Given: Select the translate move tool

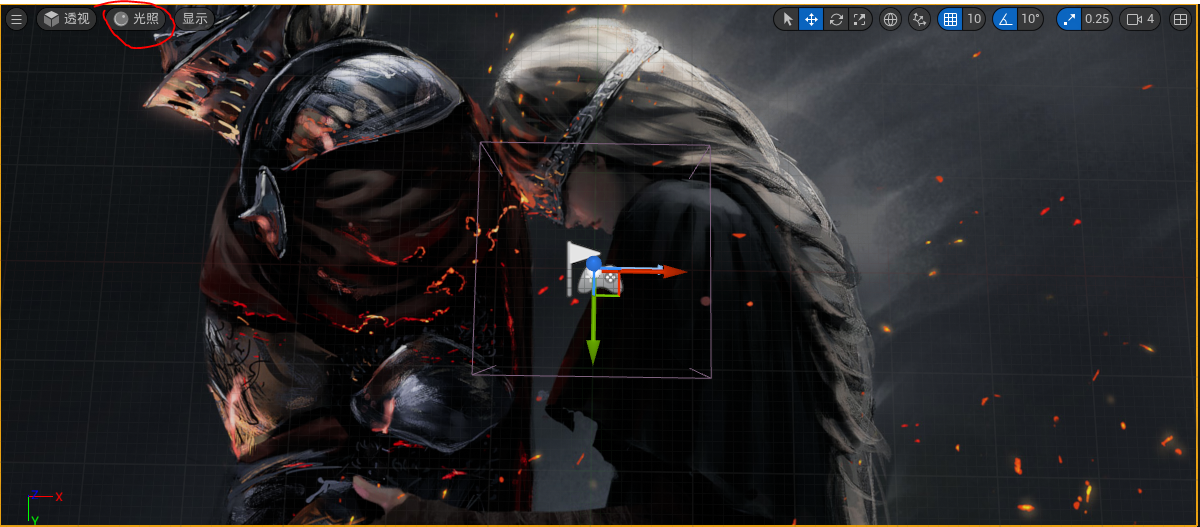Looking at the screenshot, I should point(811,19).
